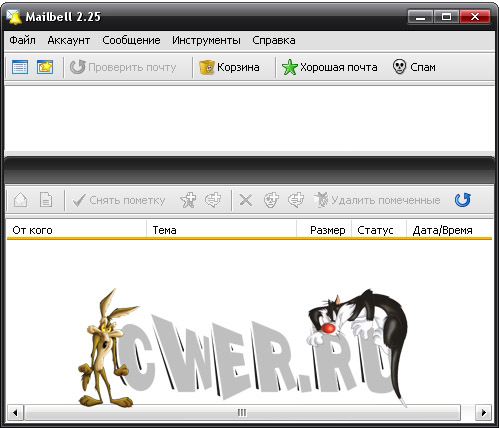Click the horizontal scrollbar thumb
This screenshot has height=428, width=499.
[x=242, y=413]
